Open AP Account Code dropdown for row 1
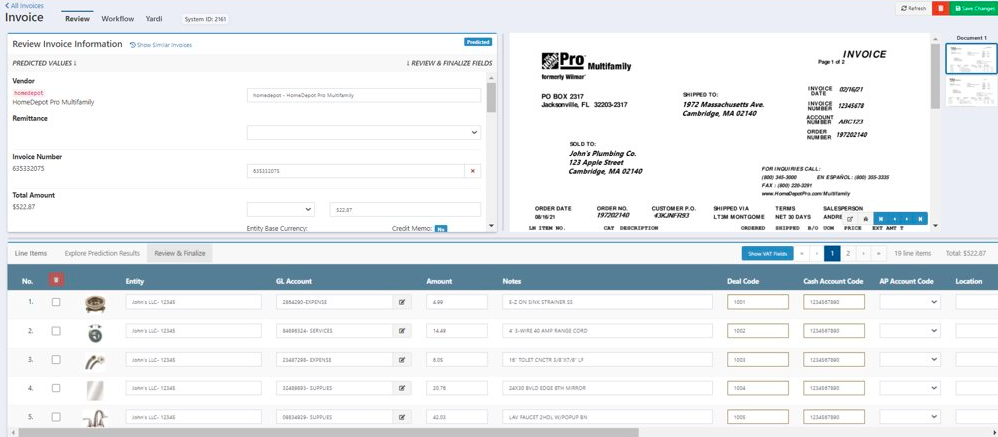The image size is (998, 437). 910,302
